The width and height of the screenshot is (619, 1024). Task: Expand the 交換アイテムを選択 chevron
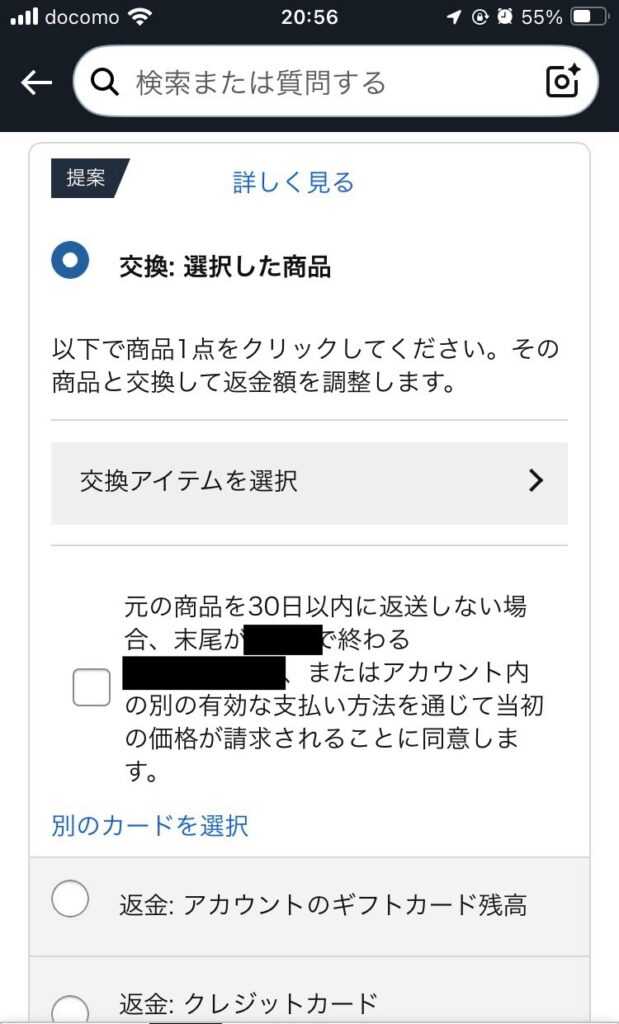point(536,481)
